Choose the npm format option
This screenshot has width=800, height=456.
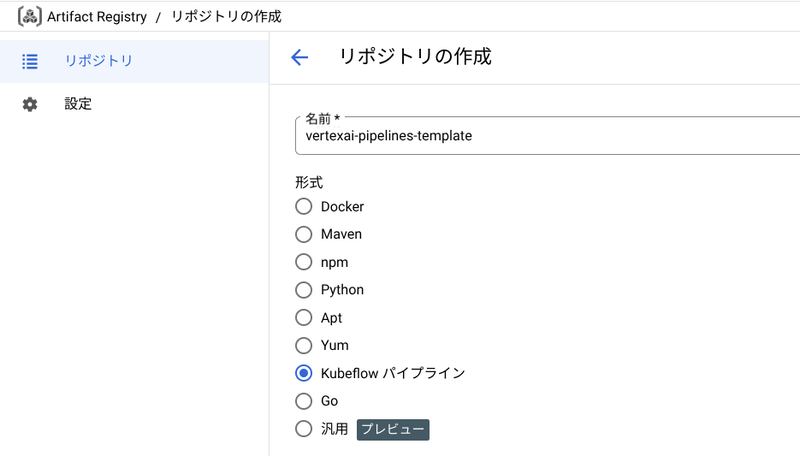click(x=304, y=262)
